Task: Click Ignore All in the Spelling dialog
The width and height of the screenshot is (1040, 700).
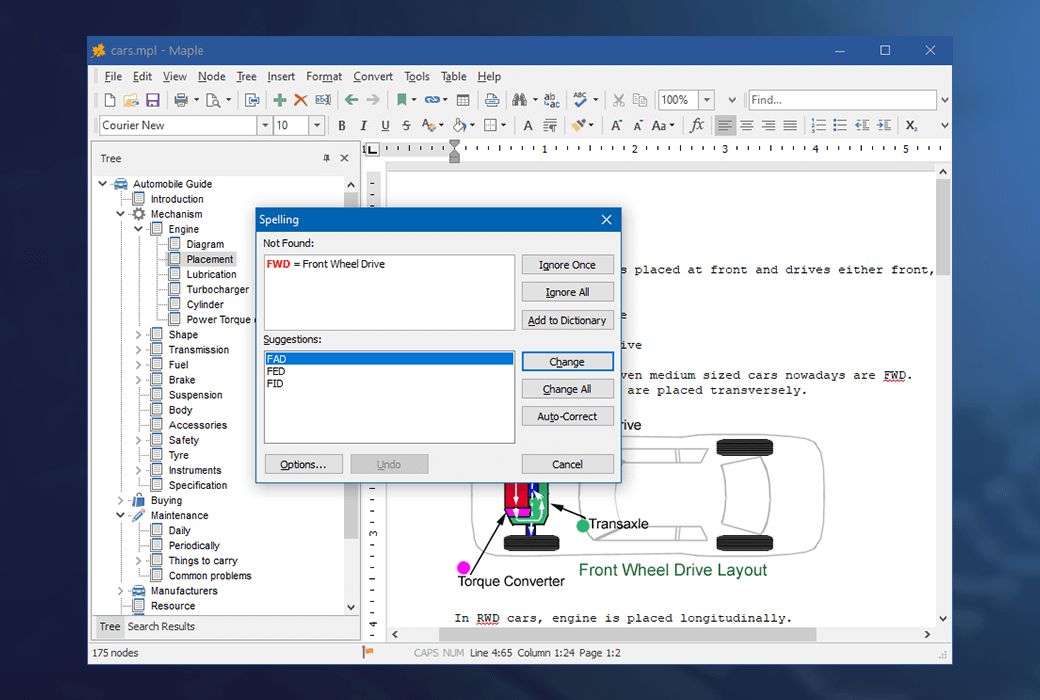Action: point(567,292)
